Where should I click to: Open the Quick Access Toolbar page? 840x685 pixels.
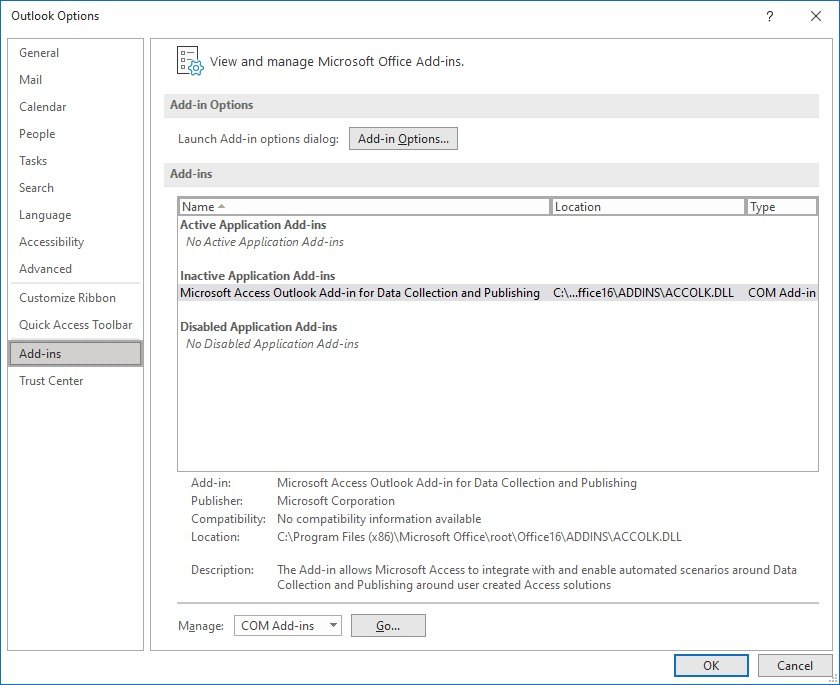pyautogui.click(x=76, y=325)
